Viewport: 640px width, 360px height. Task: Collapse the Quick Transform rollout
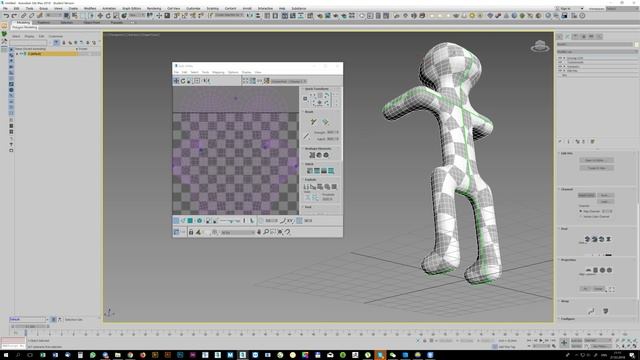tap(317, 89)
